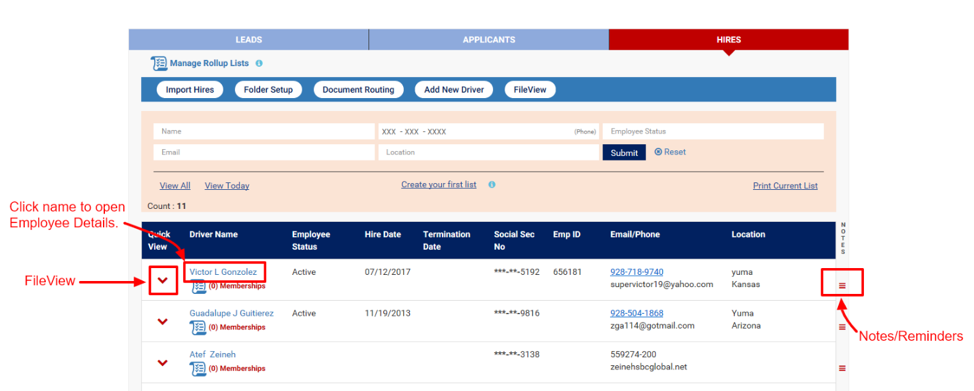Click hire date 07/12/2017
The width and height of the screenshot is (974, 391).
coord(388,272)
